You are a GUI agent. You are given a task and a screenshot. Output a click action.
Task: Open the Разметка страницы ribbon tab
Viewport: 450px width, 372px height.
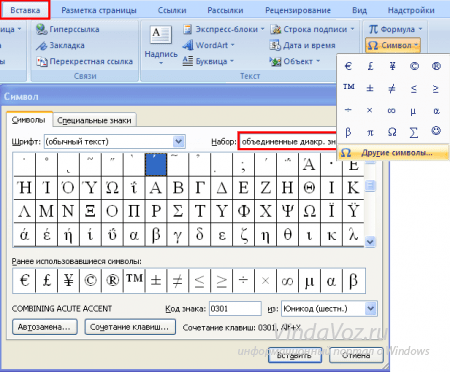click(99, 10)
